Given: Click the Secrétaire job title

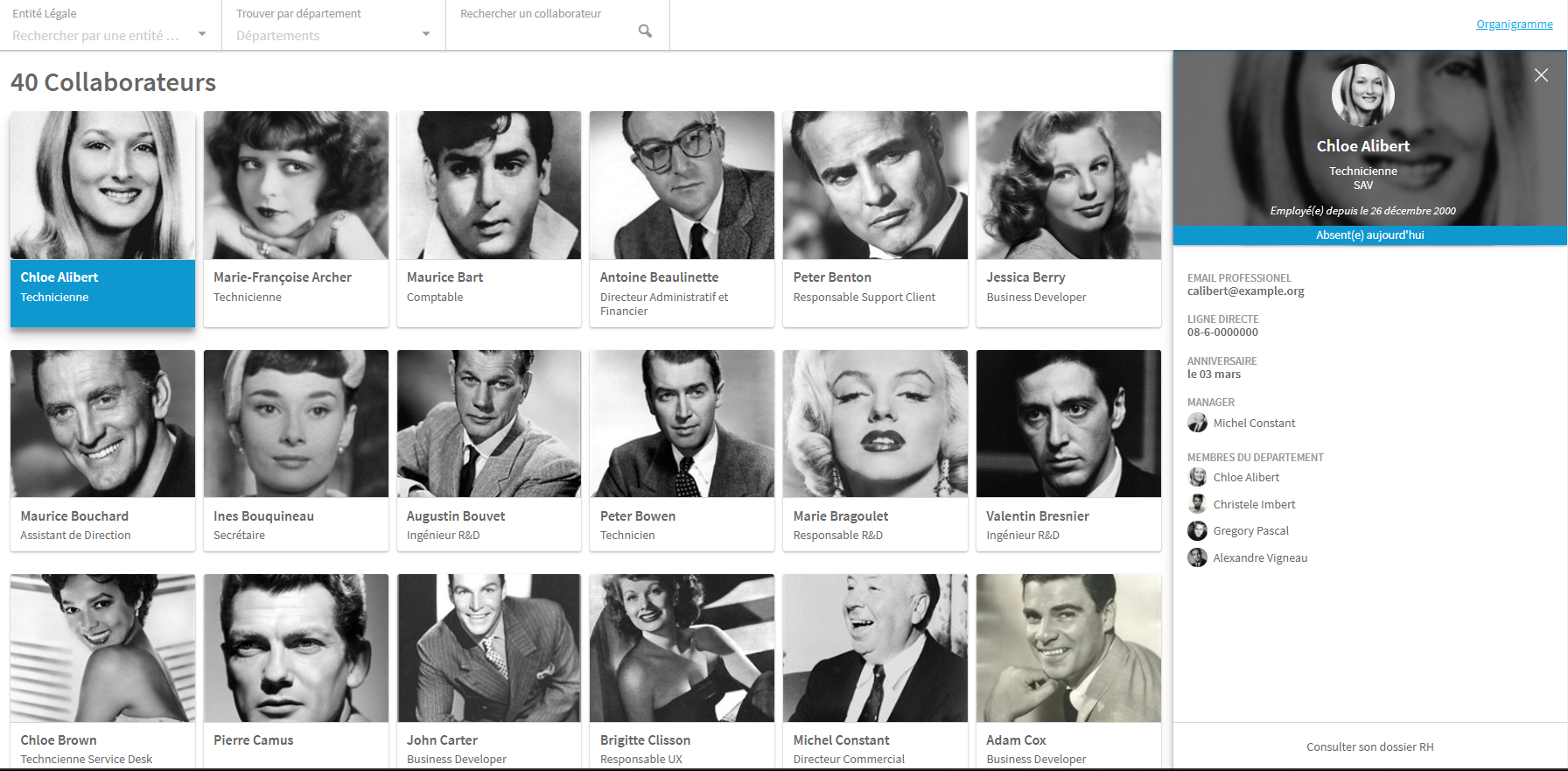Looking at the screenshot, I should [x=239, y=536].
